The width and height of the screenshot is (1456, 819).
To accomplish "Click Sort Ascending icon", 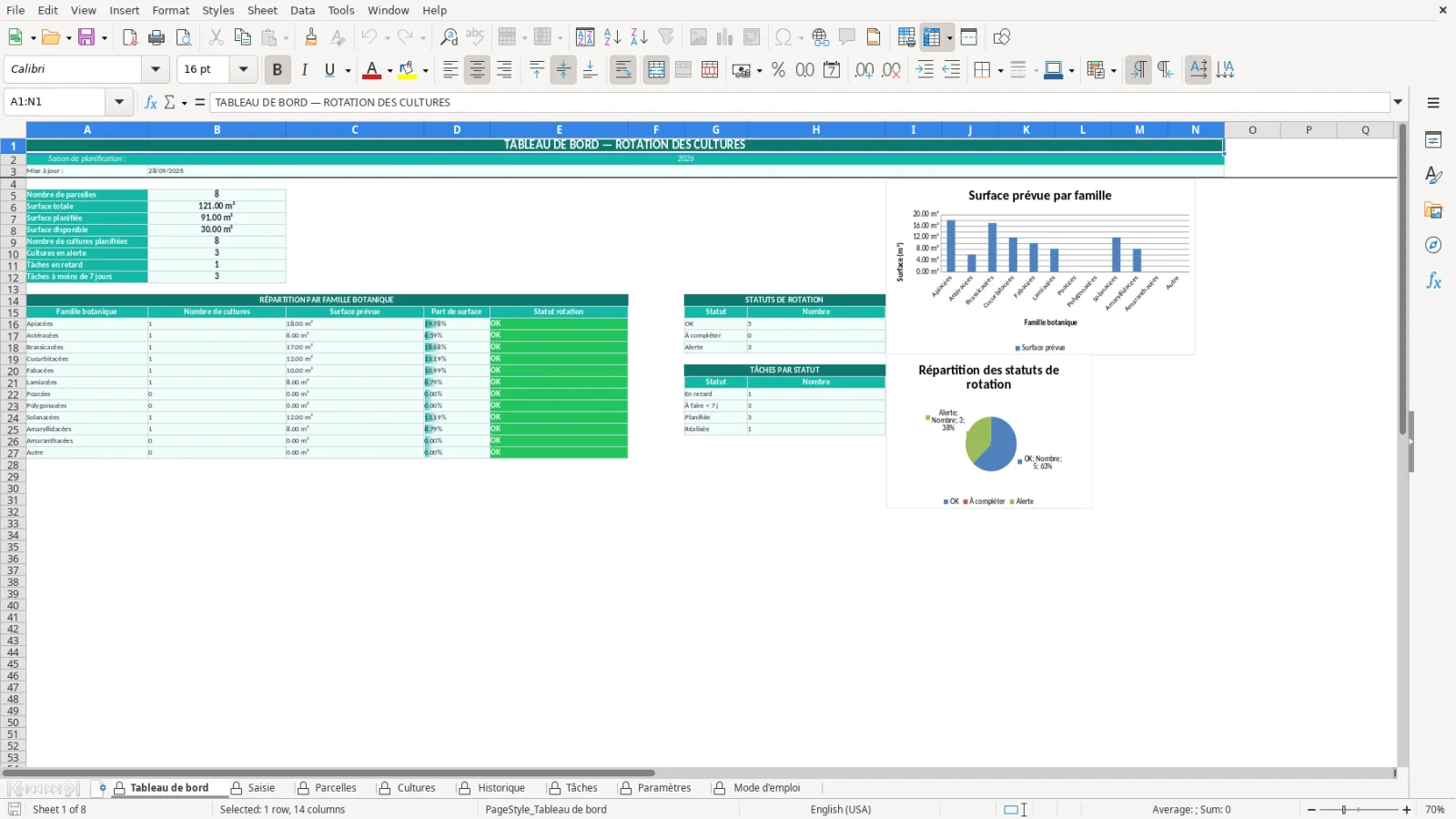I will click(612, 37).
